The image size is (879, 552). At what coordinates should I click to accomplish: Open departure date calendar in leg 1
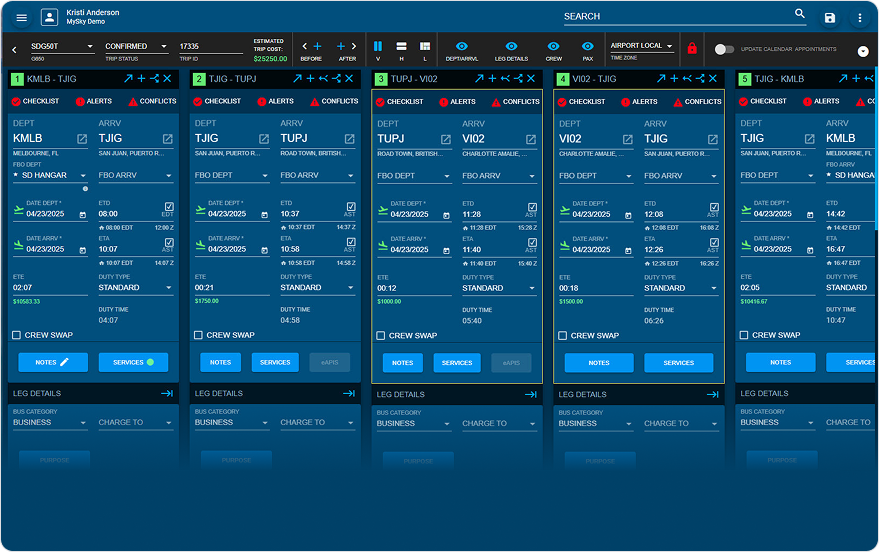click(83, 215)
